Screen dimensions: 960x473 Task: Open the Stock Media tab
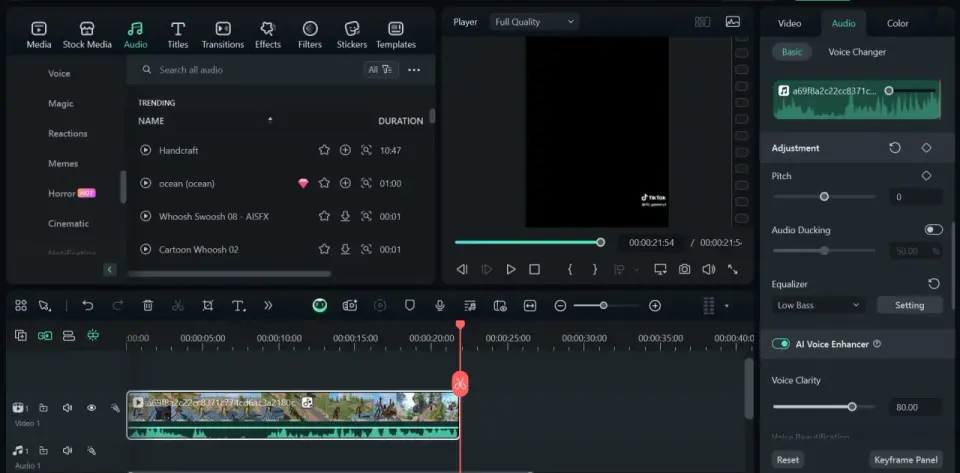[x=87, y=35]
